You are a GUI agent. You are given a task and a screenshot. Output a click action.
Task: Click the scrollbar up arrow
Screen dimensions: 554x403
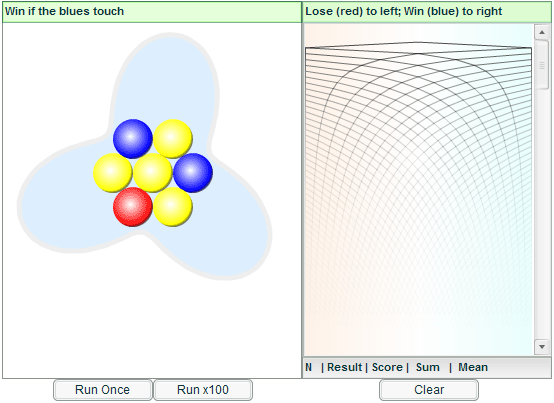point(542,32)
